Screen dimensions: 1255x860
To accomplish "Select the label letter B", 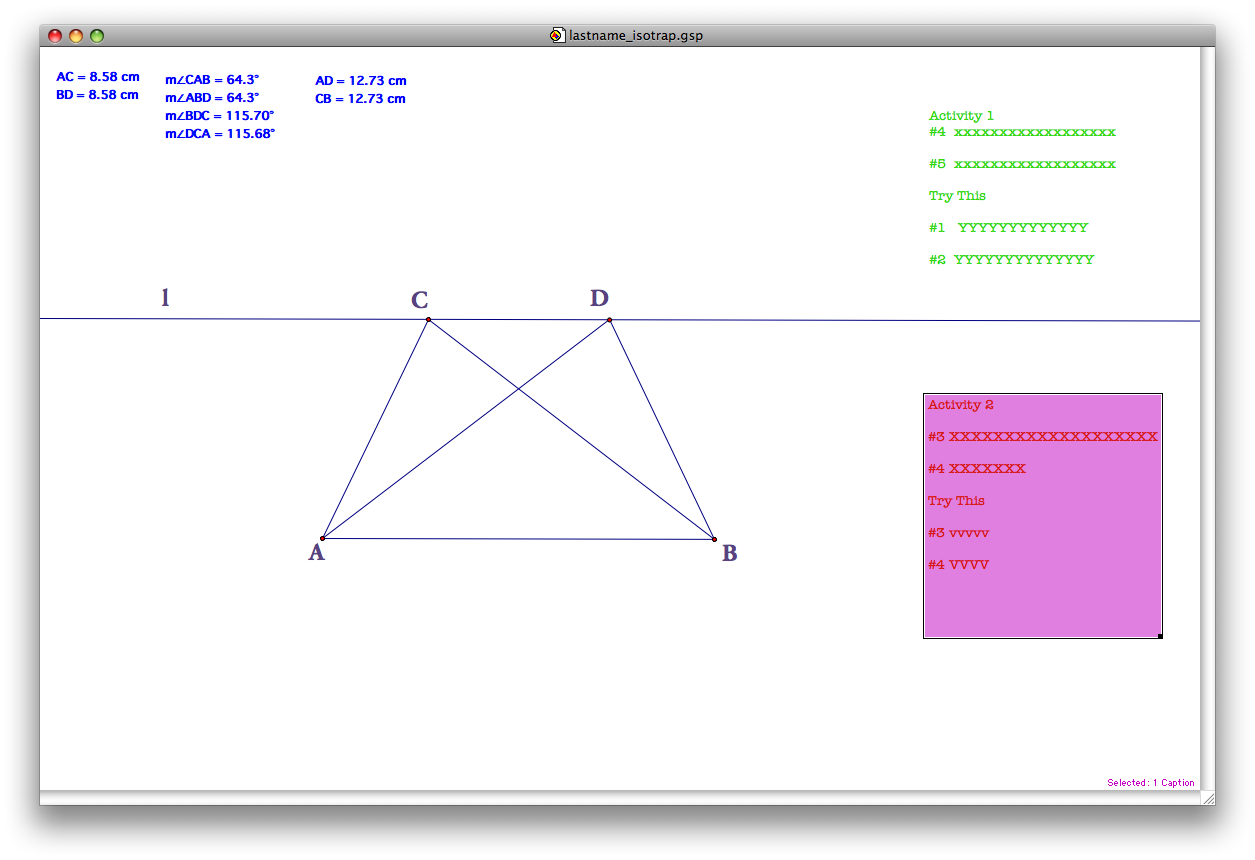I will point(728,553).
